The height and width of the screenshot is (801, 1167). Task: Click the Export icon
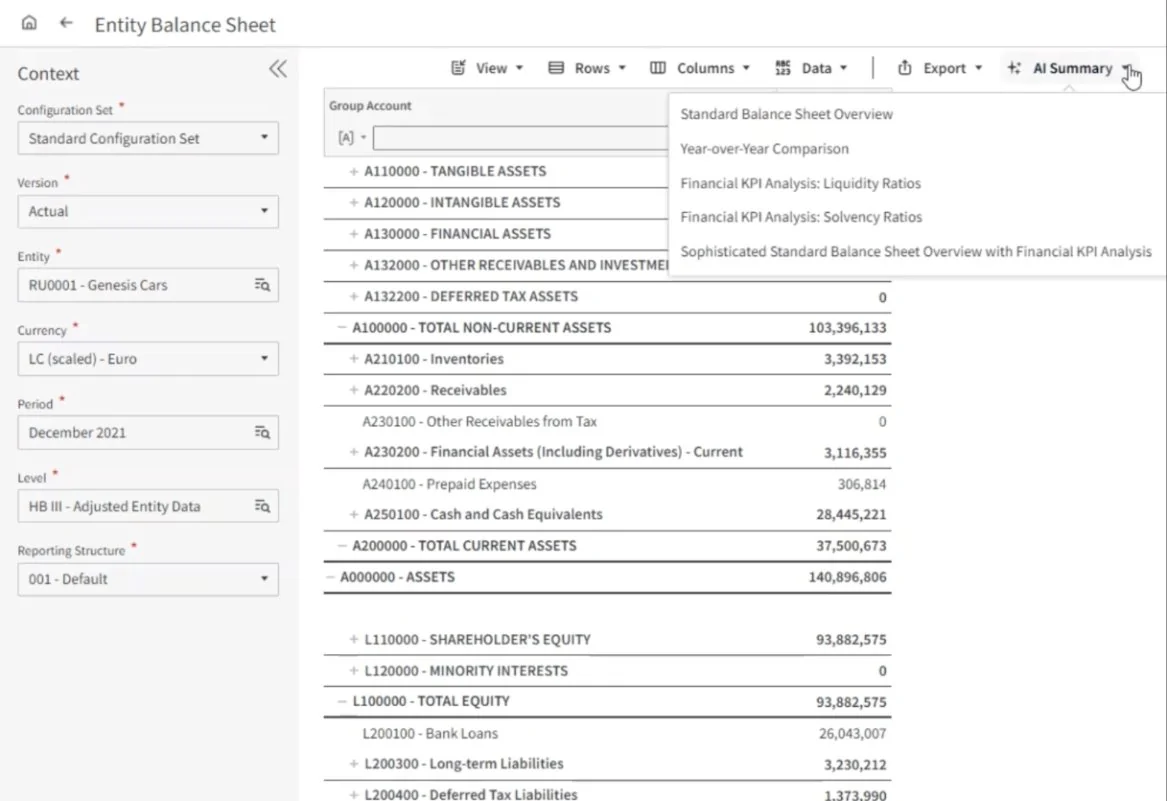pos(905,68)
